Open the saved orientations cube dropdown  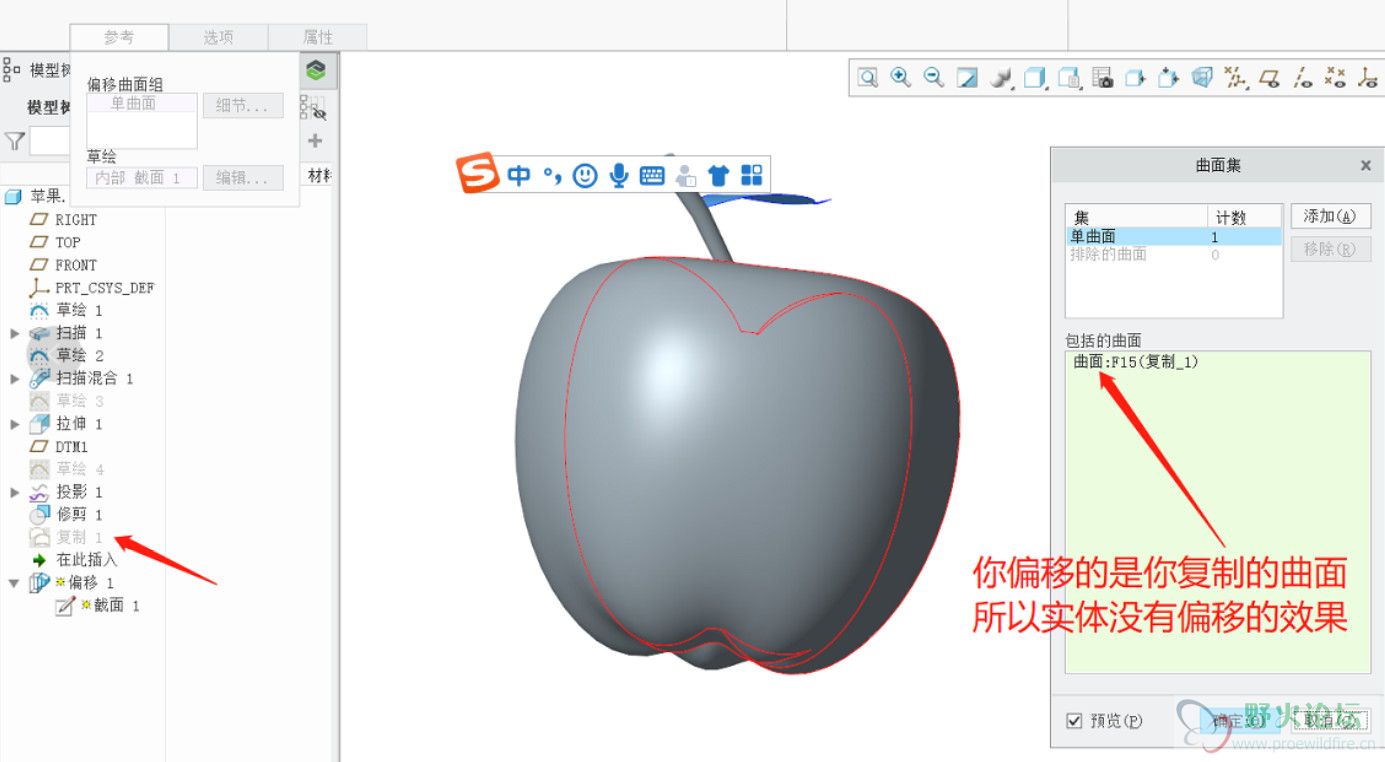click(1036, 78)
